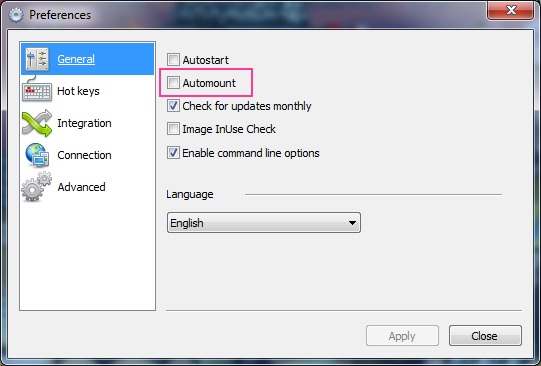The width and height of the screenshot is (541, 366).
Task: Click the Connection globe icon
Action: (37, 155)
